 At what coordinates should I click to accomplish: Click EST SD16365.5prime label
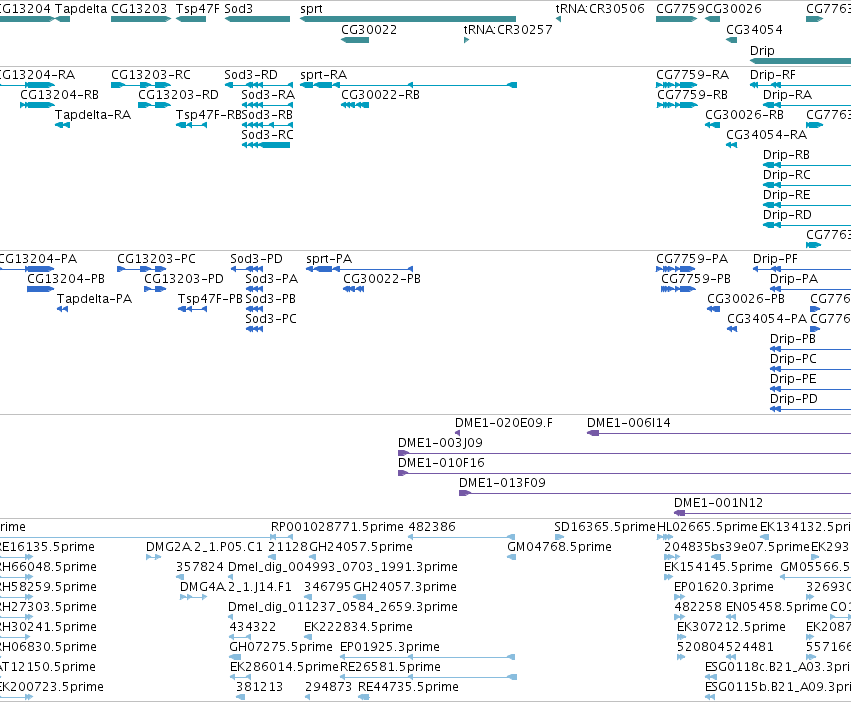(605, 527)
